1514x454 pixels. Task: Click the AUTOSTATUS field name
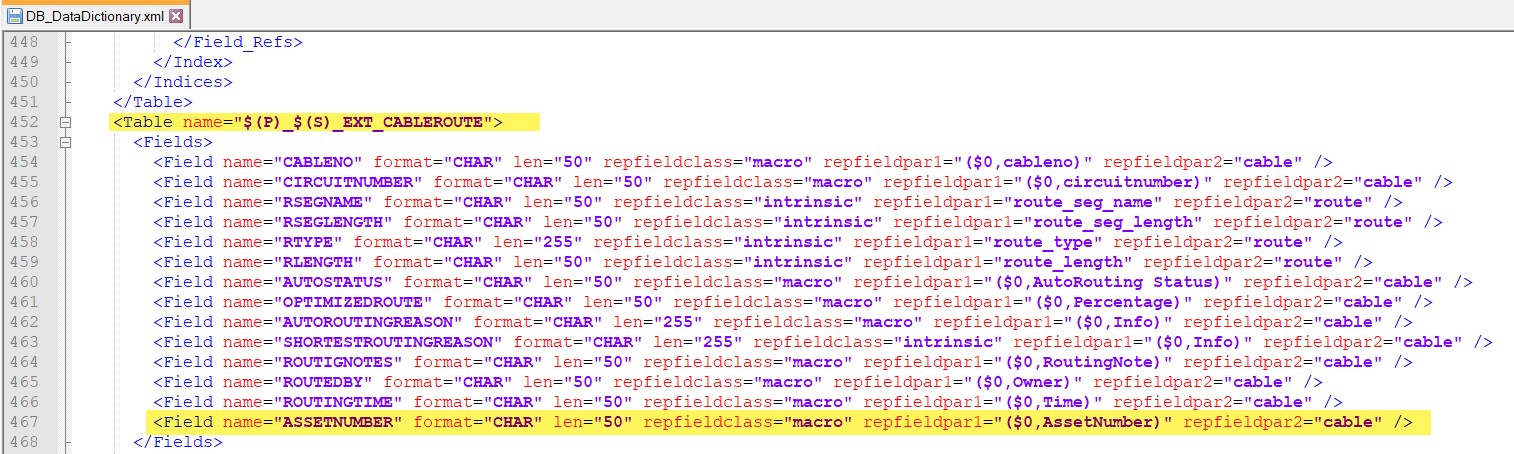tap(333, 282)
